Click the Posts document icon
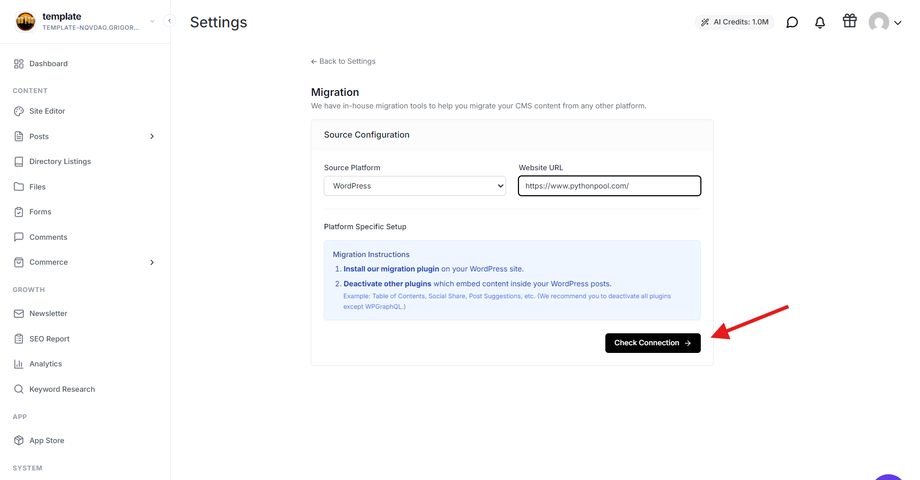The width and height of the screenshot is (920, 480). click(19, 136)
